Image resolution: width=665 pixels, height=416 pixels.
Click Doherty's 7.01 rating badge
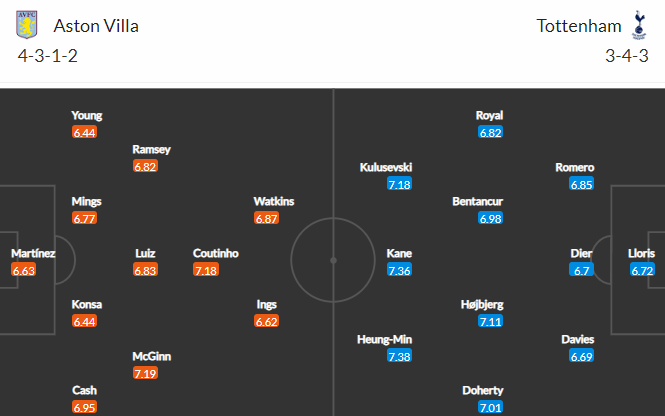490,407
